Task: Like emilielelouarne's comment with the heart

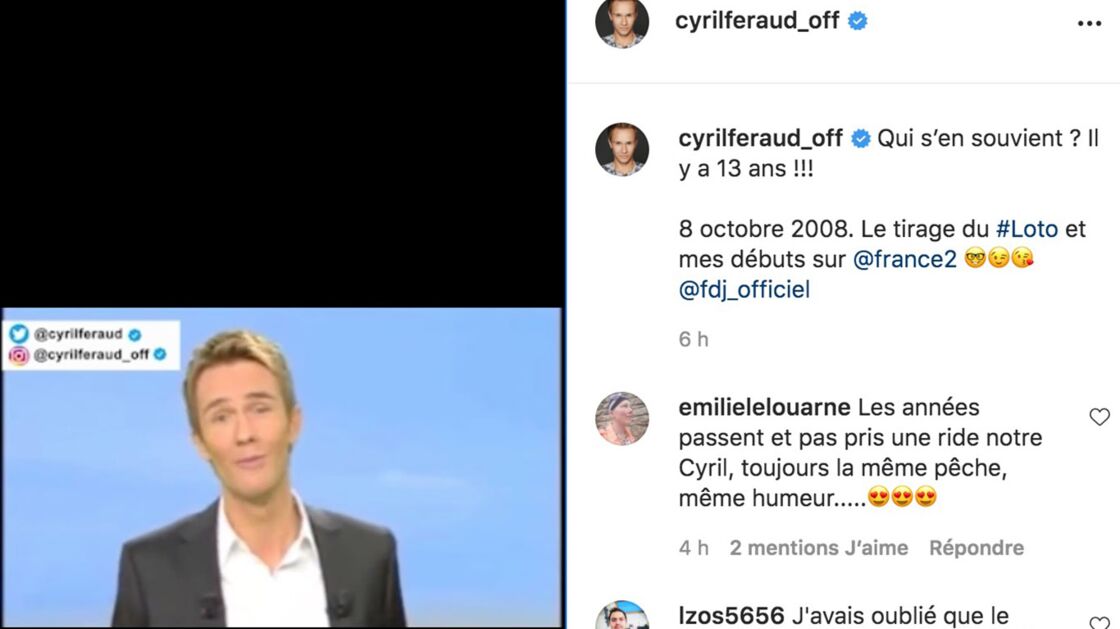Action: (1099, 416)
